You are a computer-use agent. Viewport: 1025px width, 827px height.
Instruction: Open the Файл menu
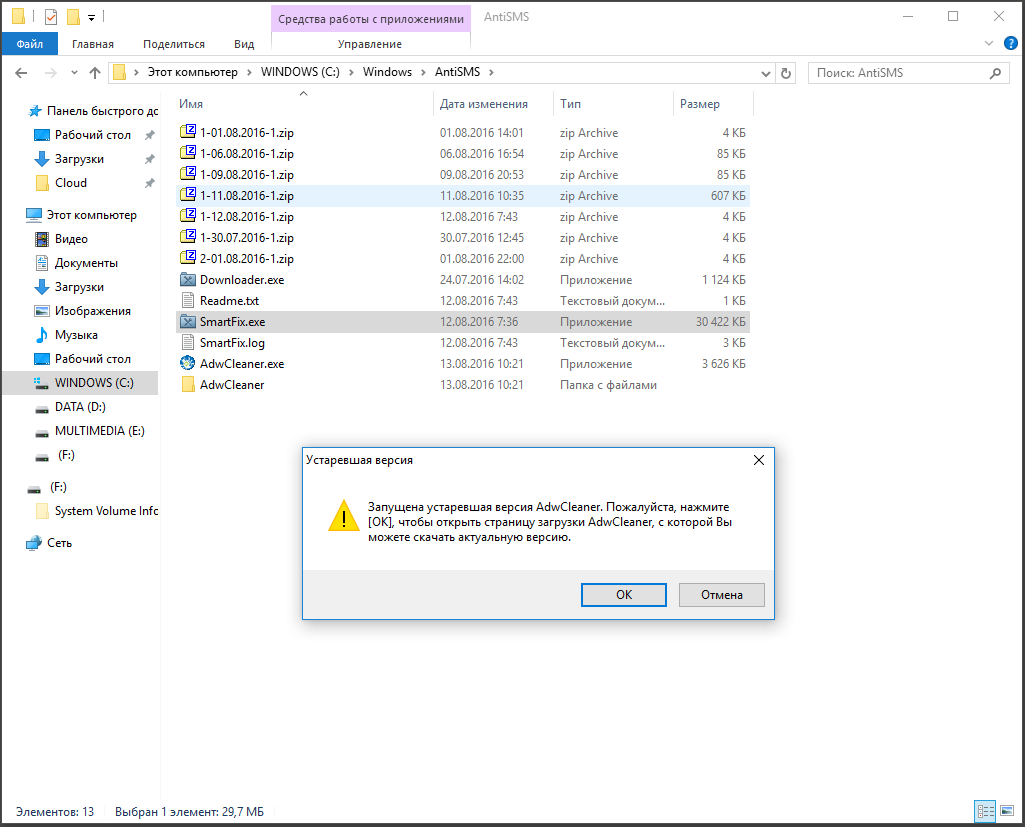click(29, 44)
